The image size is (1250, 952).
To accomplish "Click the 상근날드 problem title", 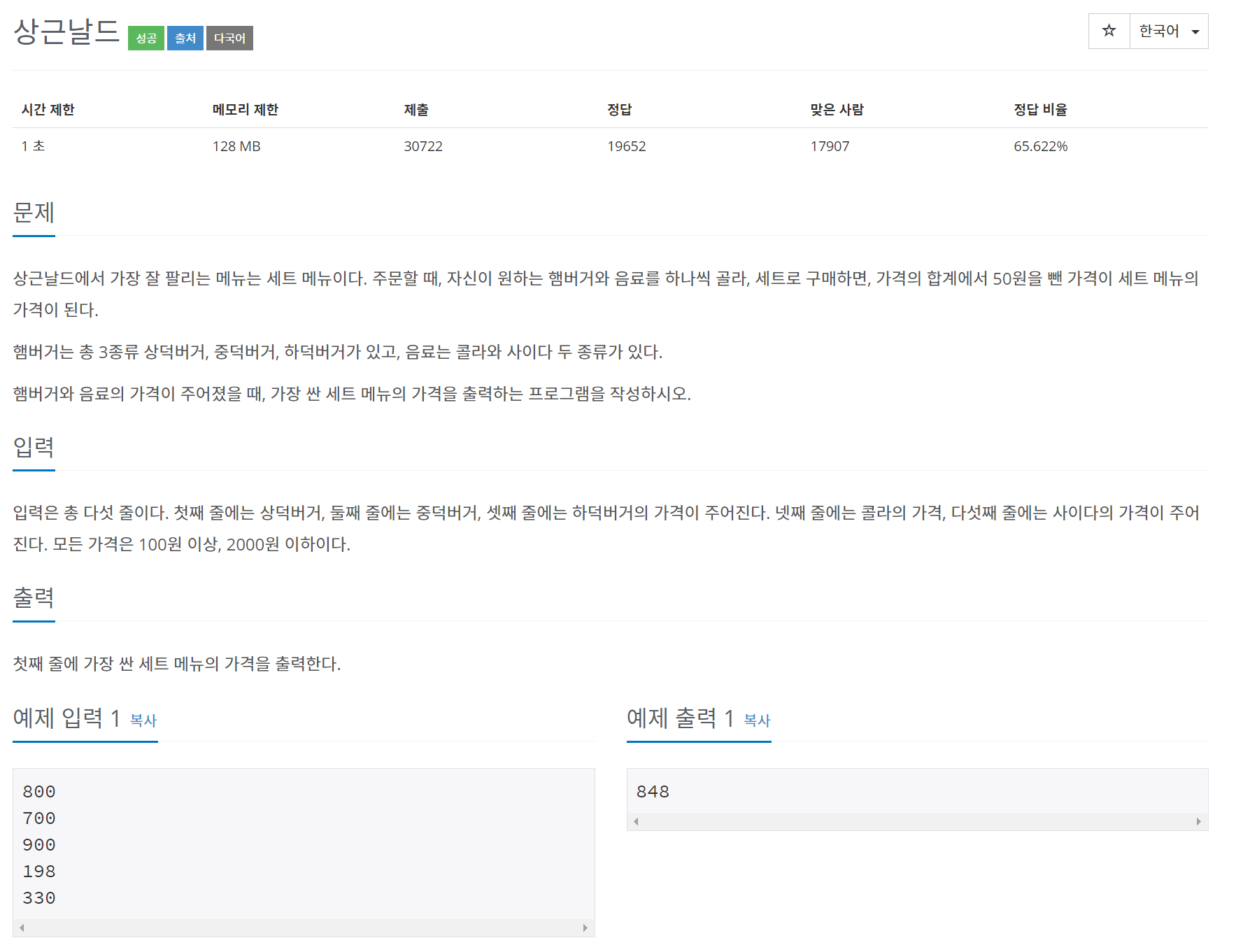I will [67, 31].
